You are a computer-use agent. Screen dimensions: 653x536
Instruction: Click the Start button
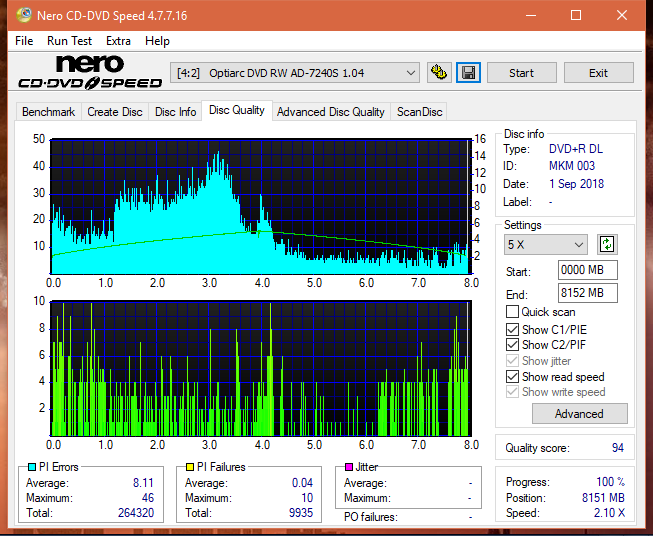(521, 73)
